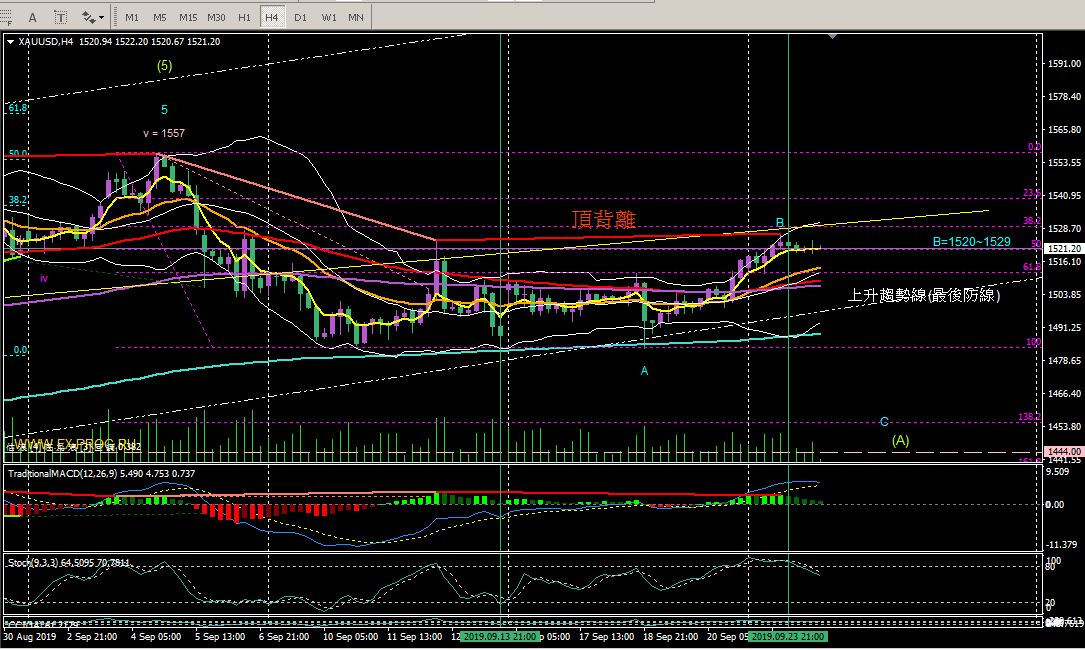Click the B=1520~1529 chart label

point(971,242)
